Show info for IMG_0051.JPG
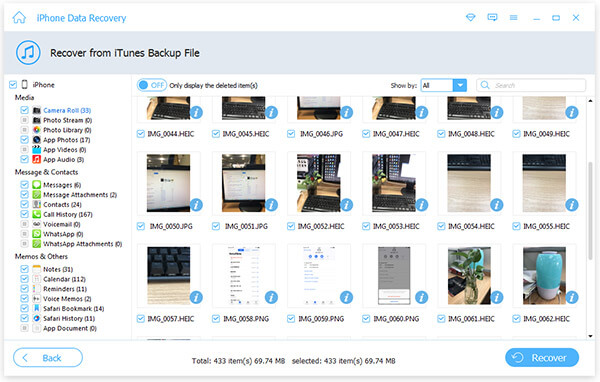The height and width of the screenshot is (382, 600). tap(271, 205)
